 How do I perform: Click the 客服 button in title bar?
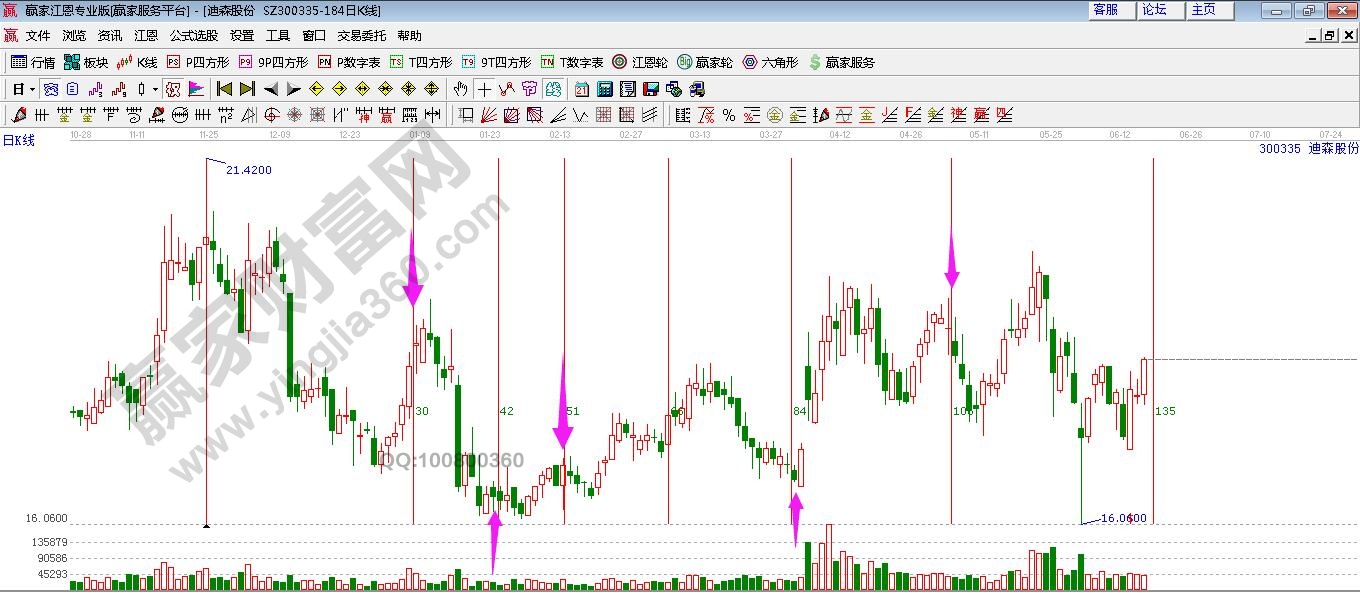click(1105, 10)
